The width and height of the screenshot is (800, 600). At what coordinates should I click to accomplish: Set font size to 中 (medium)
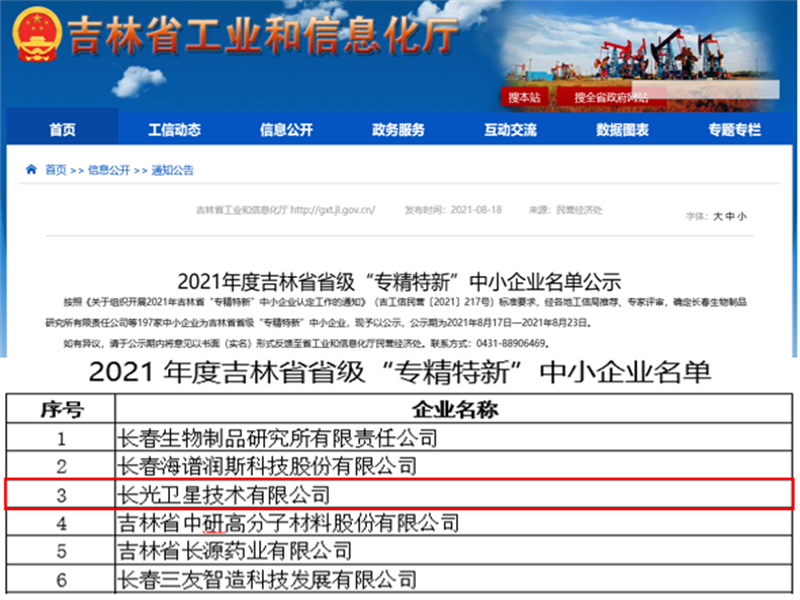click(729, 216)
